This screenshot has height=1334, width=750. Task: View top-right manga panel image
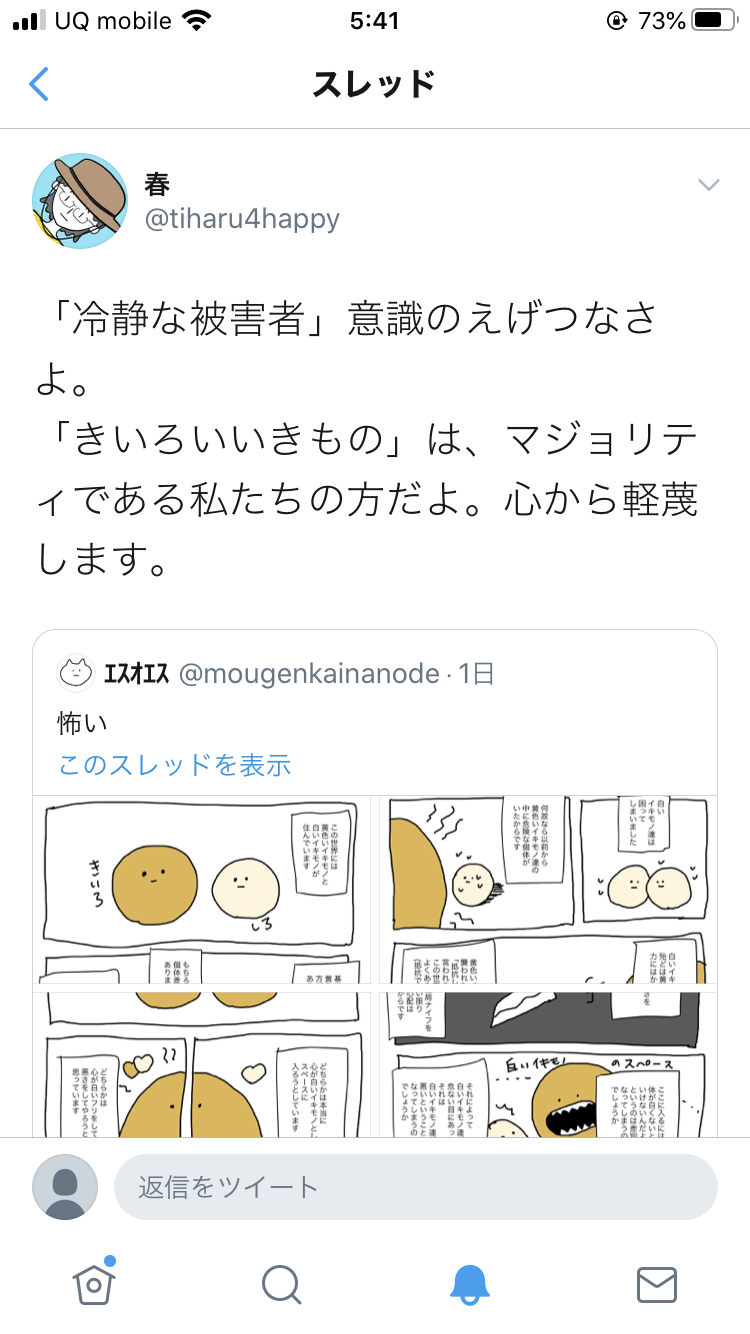[x=548, y=890]
